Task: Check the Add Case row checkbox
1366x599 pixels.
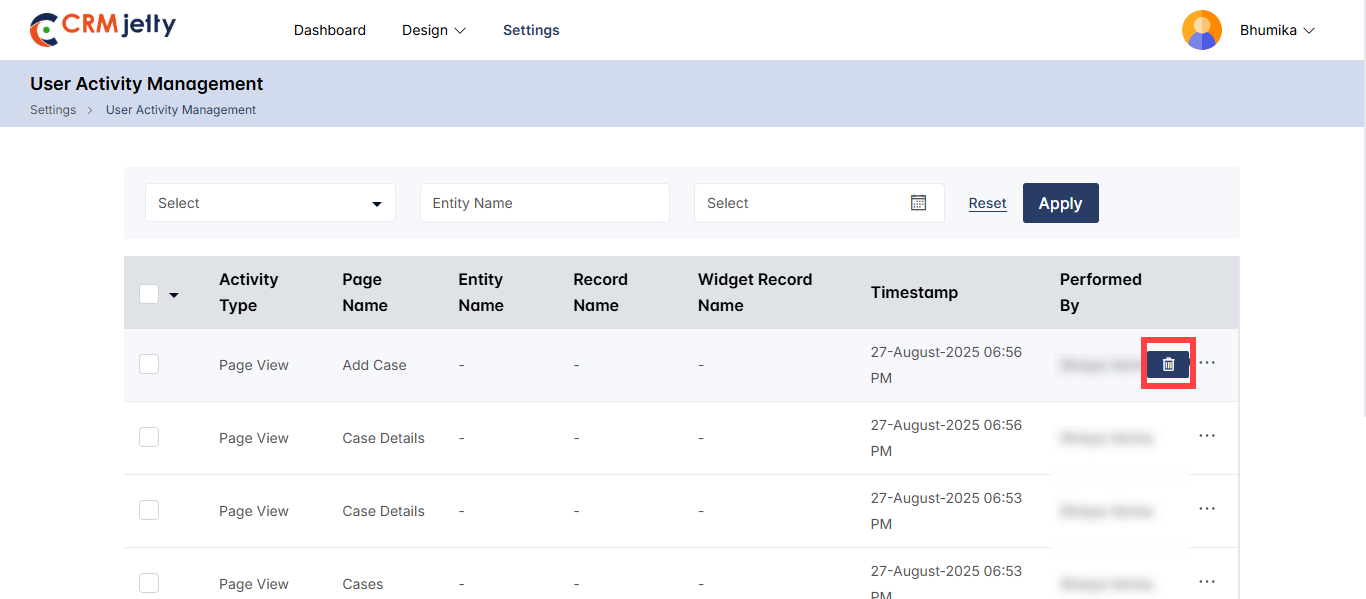Action: (x=149, y=364)
